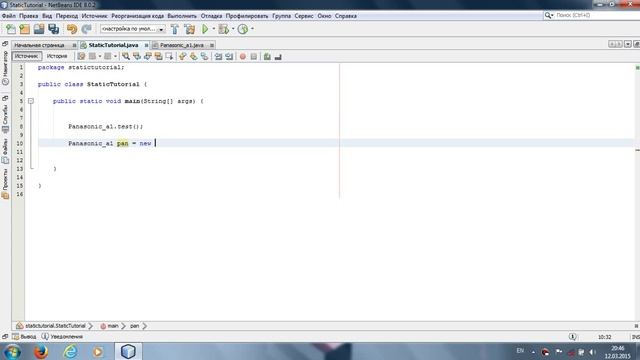640x360 pixels.
Task: Launch Firefox from the taskbar
Action: pyautogui.click(x=41, y=351)
